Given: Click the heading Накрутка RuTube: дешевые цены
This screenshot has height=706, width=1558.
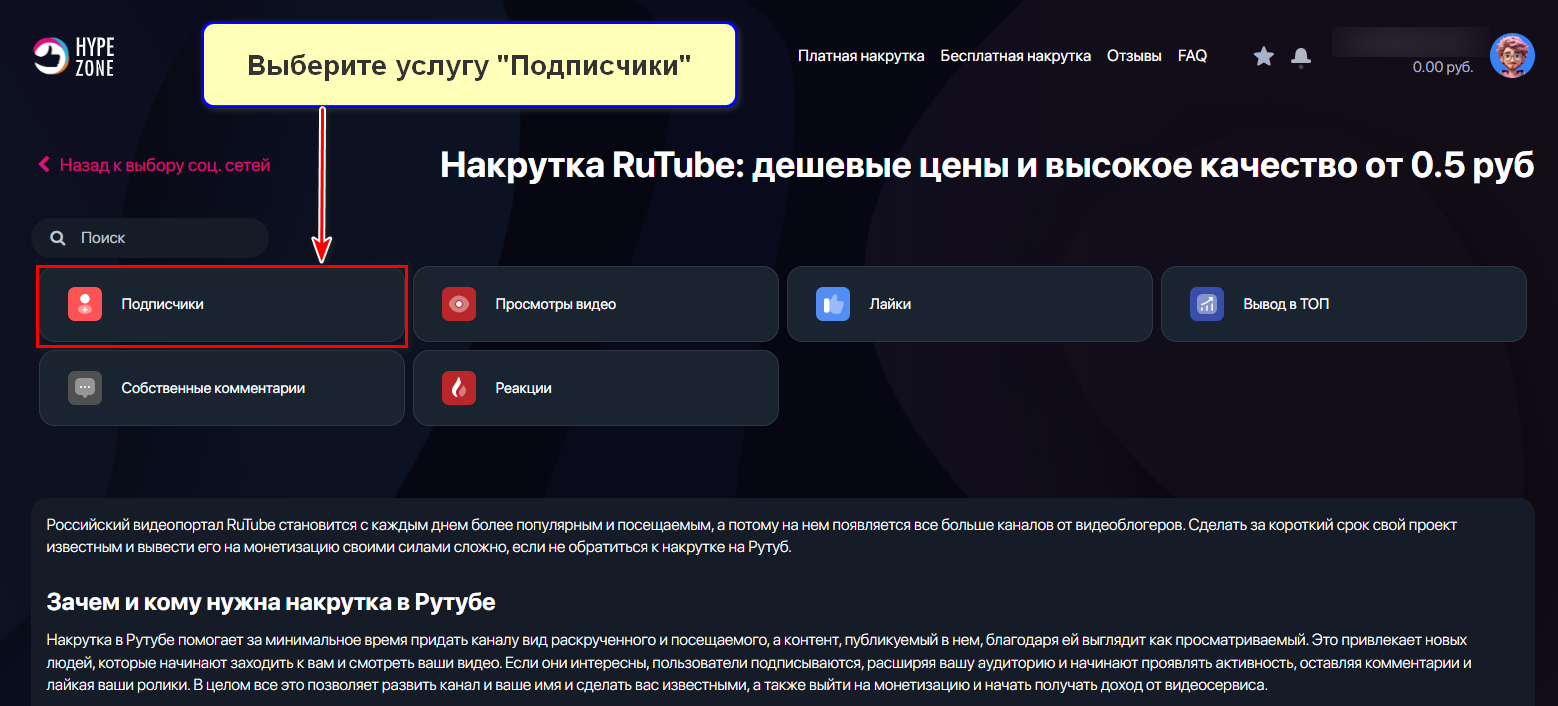Looking at the screenshot, I should 987,166.
